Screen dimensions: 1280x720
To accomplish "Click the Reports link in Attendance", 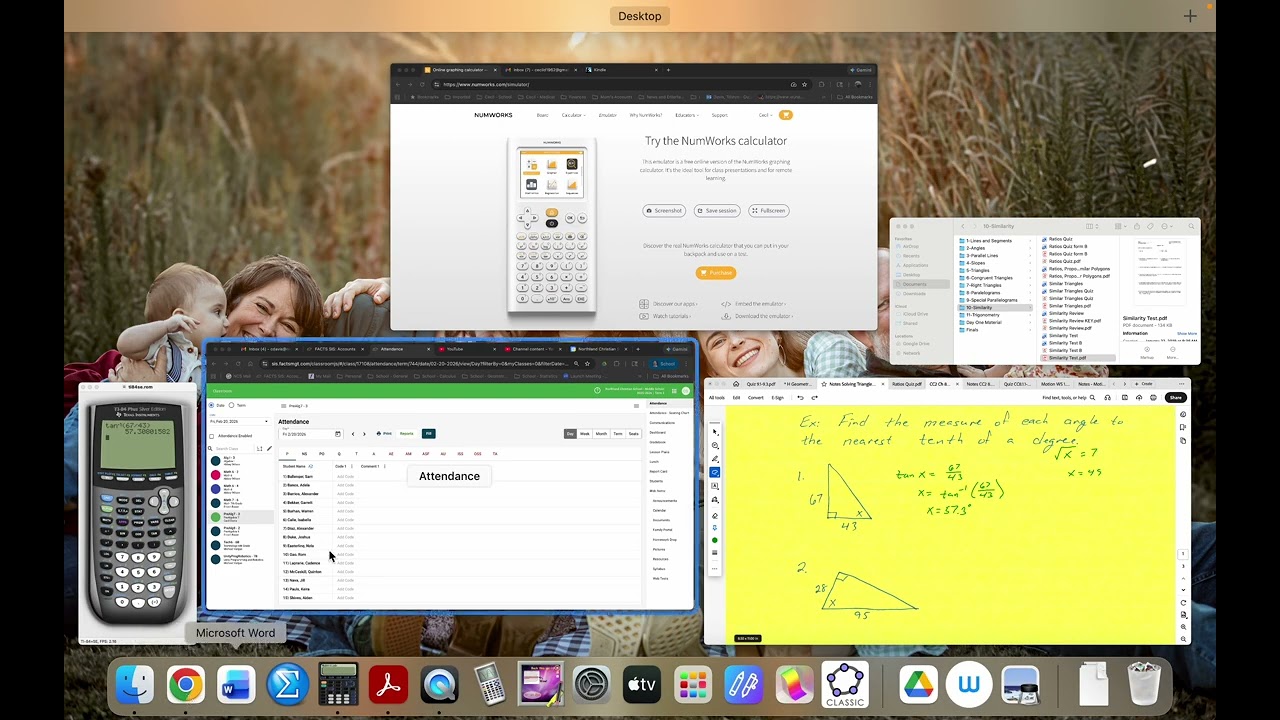I will tap(407, 434).
